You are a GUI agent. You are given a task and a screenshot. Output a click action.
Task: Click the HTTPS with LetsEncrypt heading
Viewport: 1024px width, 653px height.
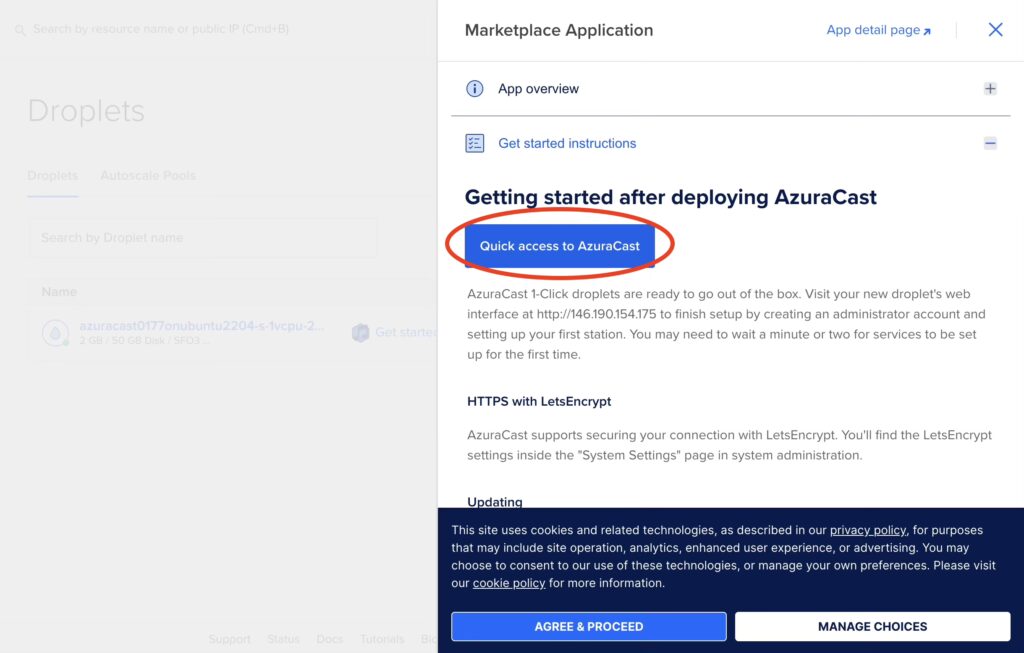(x=539, y=401)
